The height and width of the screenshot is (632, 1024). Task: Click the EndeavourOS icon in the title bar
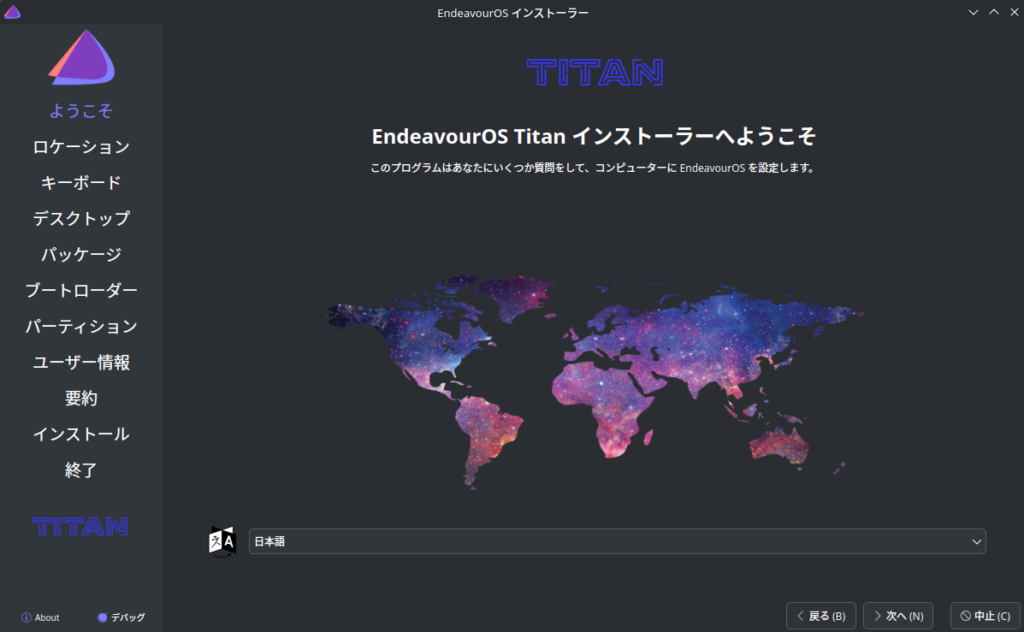coord(12,12)
